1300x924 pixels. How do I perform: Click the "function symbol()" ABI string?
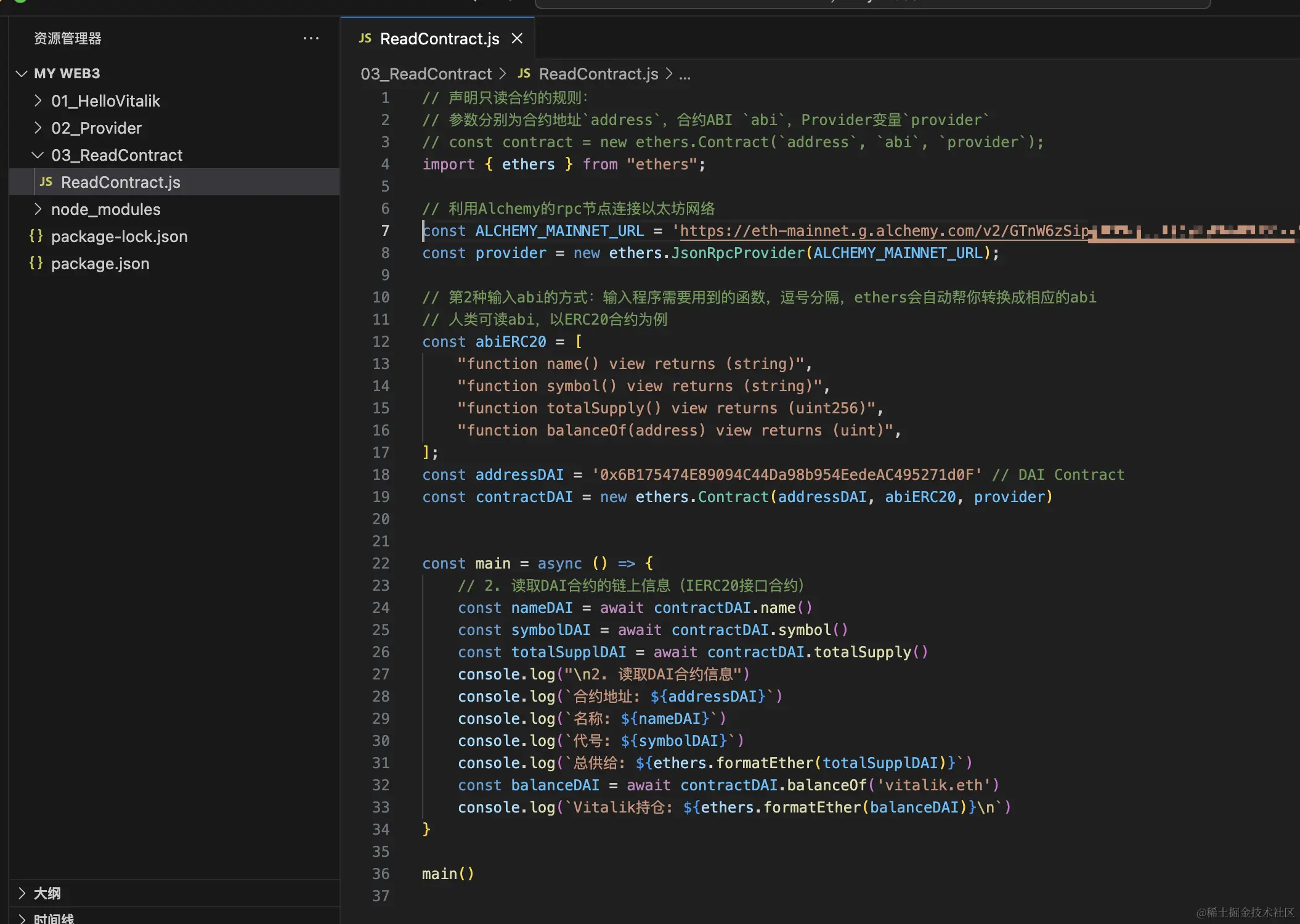coord(640,386)
